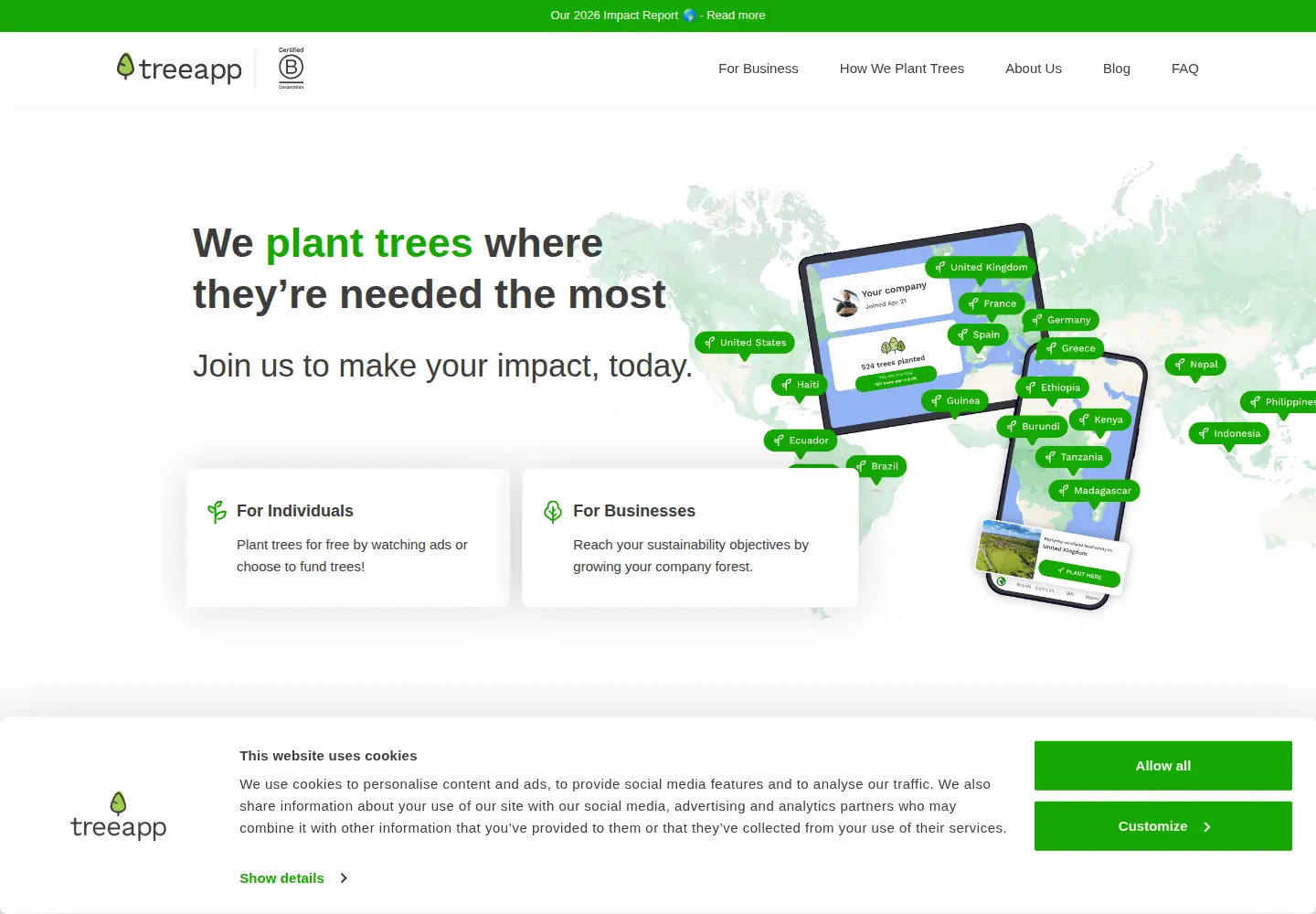Open the About Us page
The width and height of the screenshot is (1316, 914).
[x=1034, y=69]
